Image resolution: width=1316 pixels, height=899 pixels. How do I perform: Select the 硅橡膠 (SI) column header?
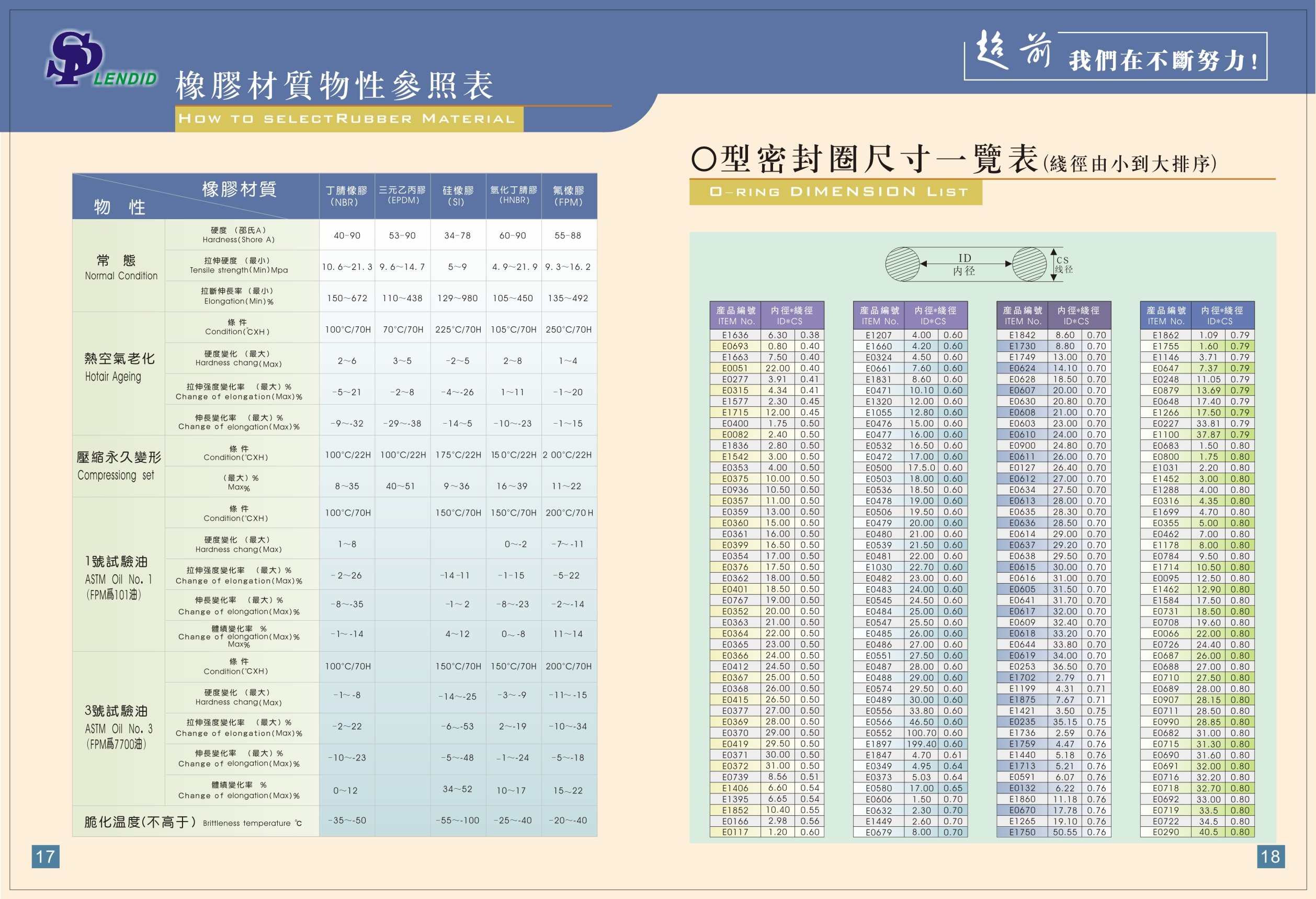click(x=458, y=197)
